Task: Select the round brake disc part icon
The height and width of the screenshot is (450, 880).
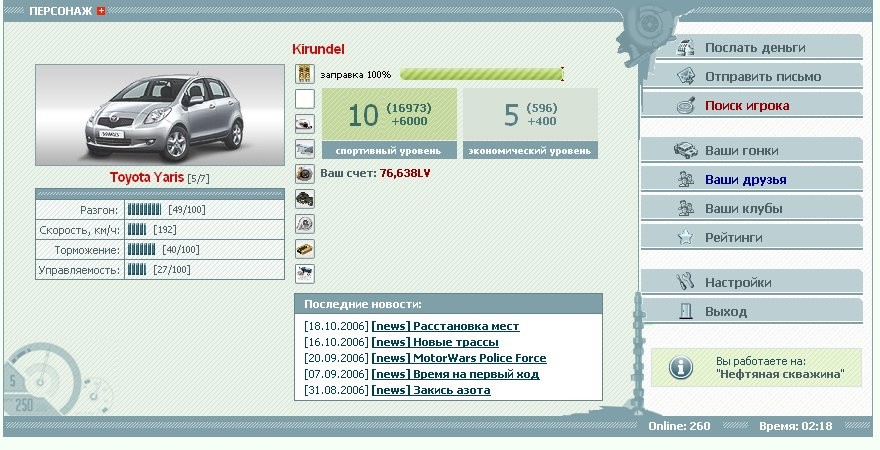Action: point(305,224)
